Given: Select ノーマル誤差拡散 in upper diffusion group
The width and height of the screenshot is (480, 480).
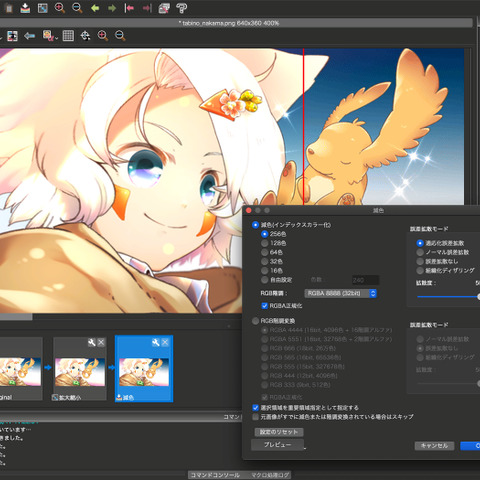Looking at the screenshot, I should (420, 252).
